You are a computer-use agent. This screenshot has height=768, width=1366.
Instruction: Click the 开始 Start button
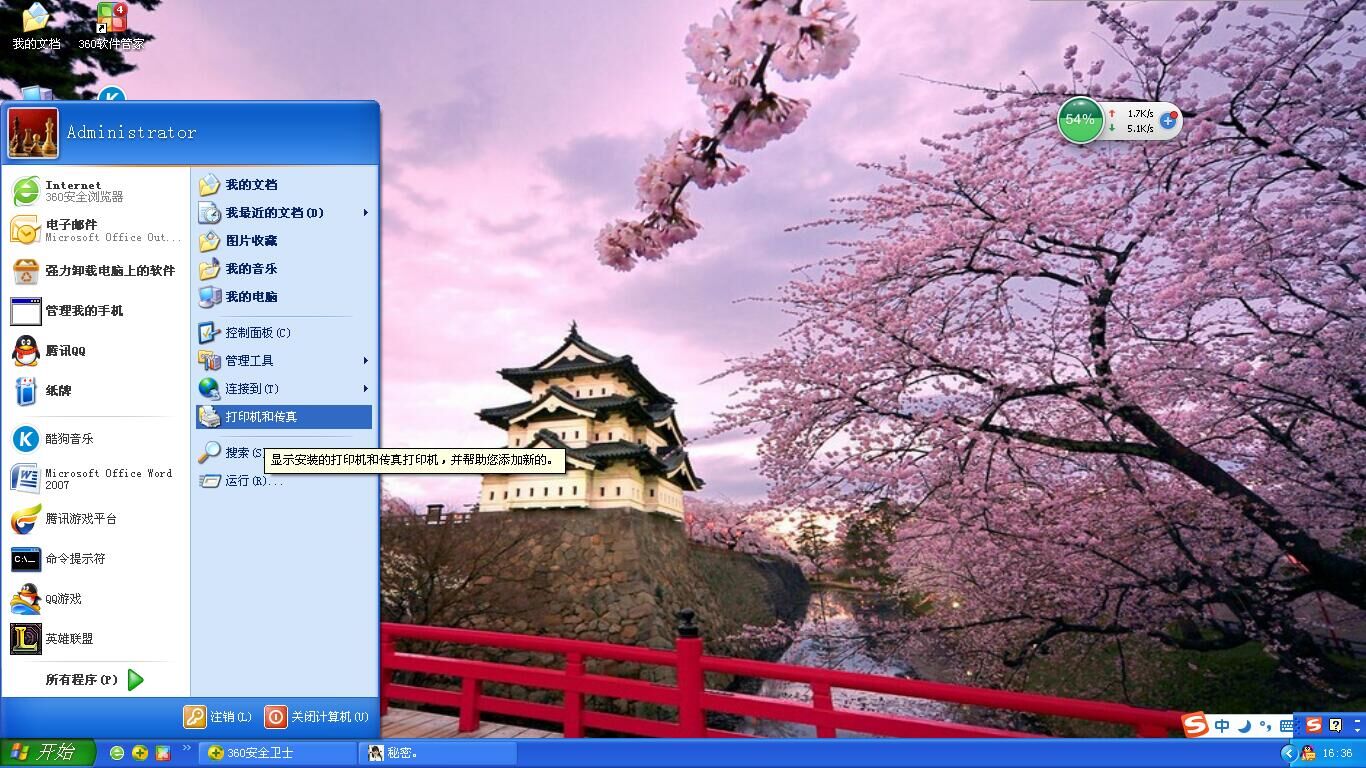tap(47, 753)
